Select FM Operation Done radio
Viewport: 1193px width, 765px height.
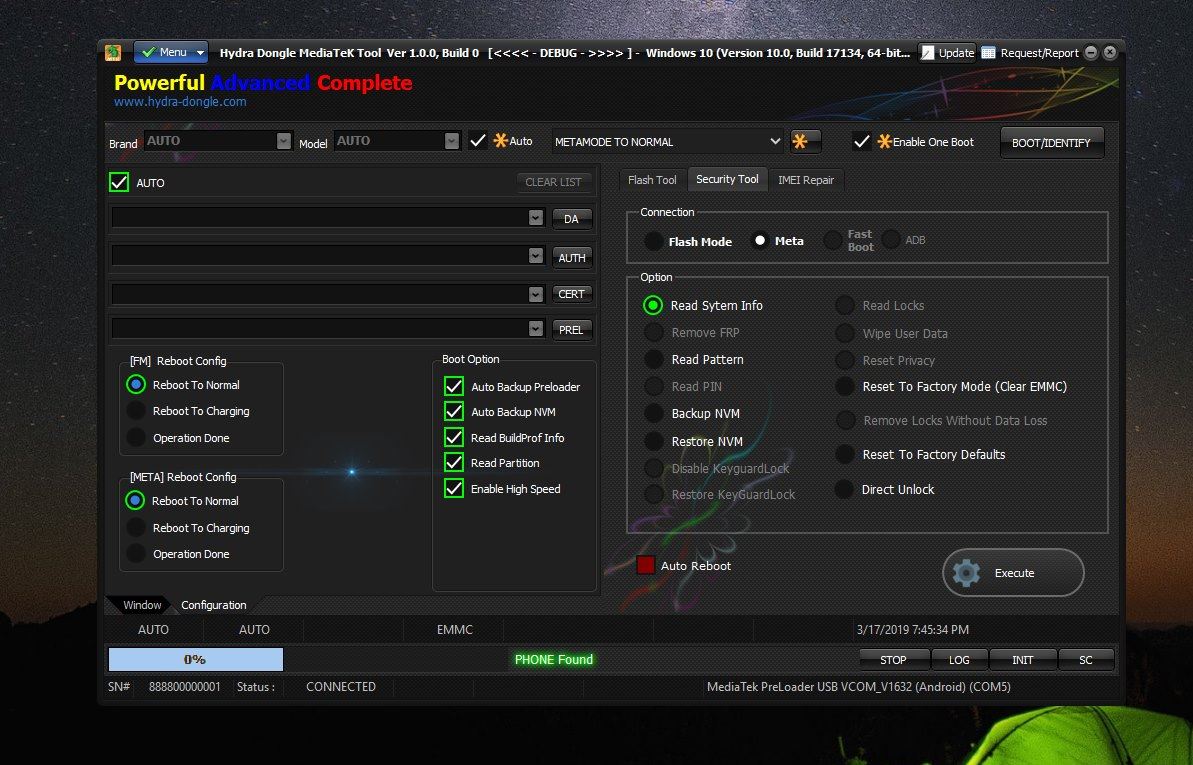click(135, 438)
